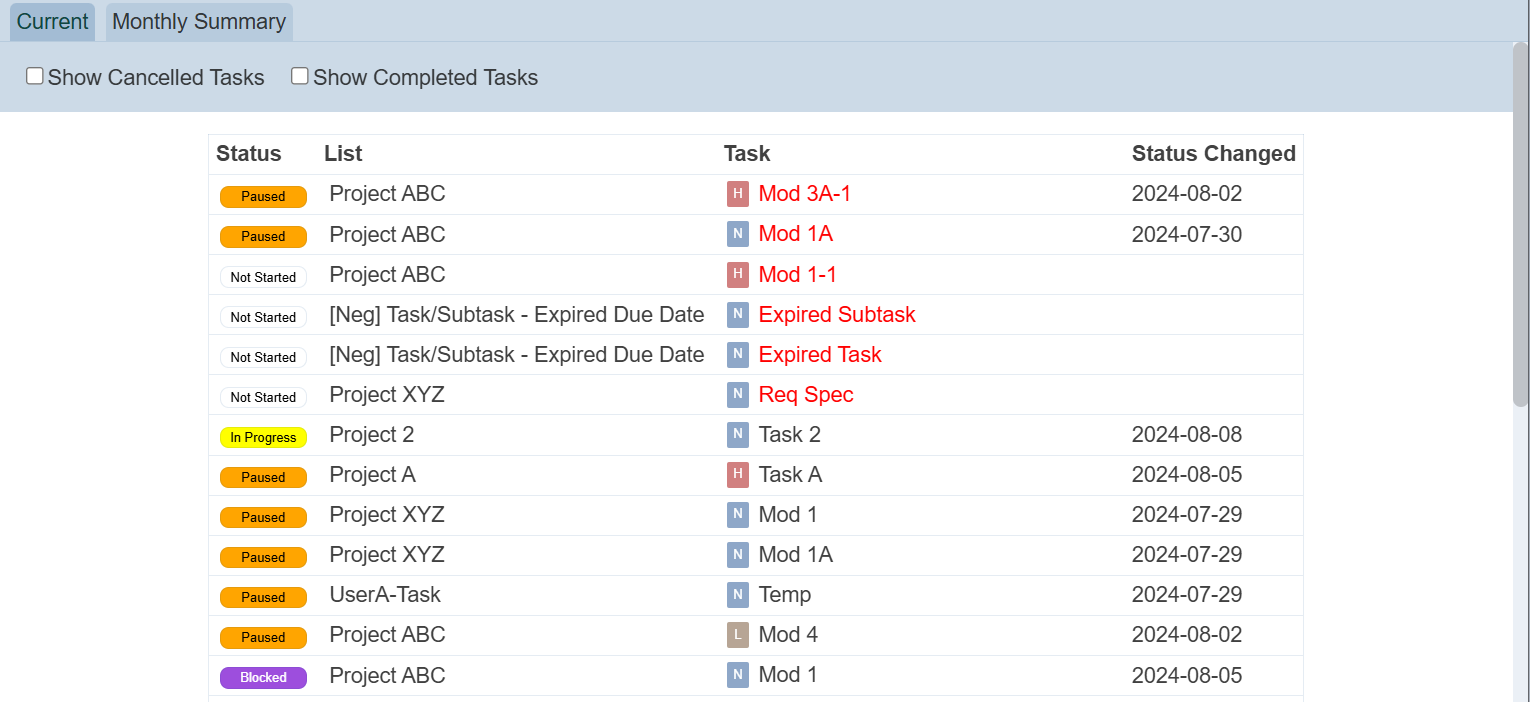
Task: Open the red Req Spec task link
Action: pos(806,395)
